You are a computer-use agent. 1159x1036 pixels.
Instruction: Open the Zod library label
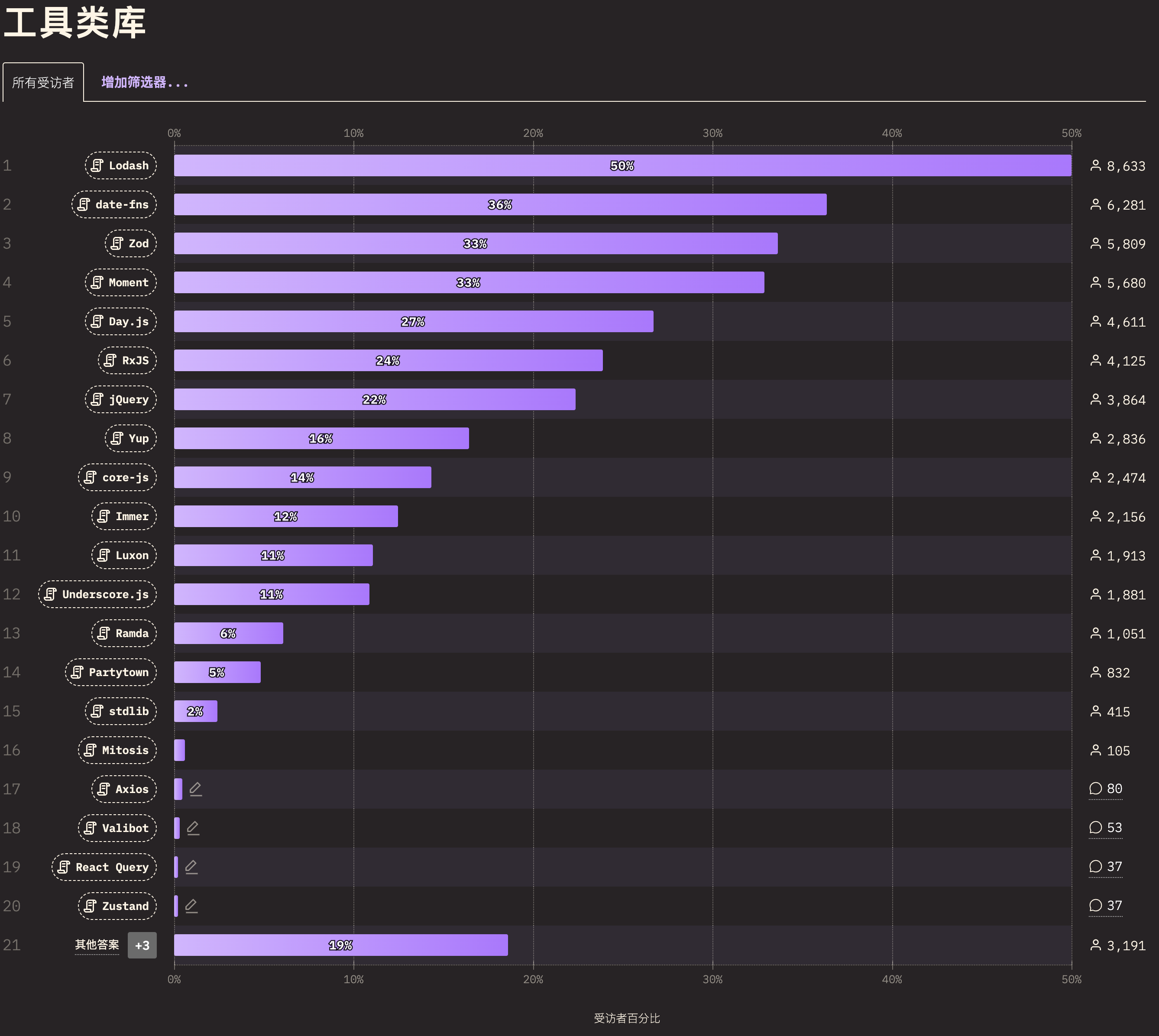tap(130, 244)
